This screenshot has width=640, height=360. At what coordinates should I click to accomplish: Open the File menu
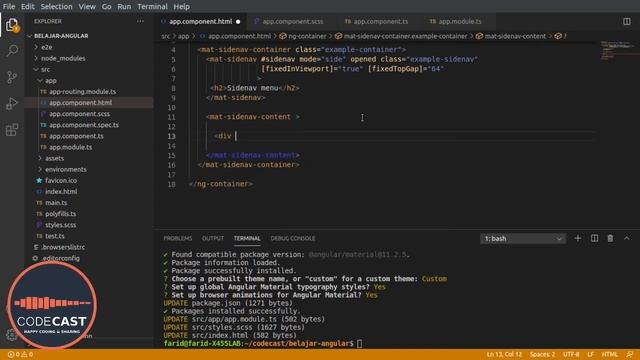[9, 7]
